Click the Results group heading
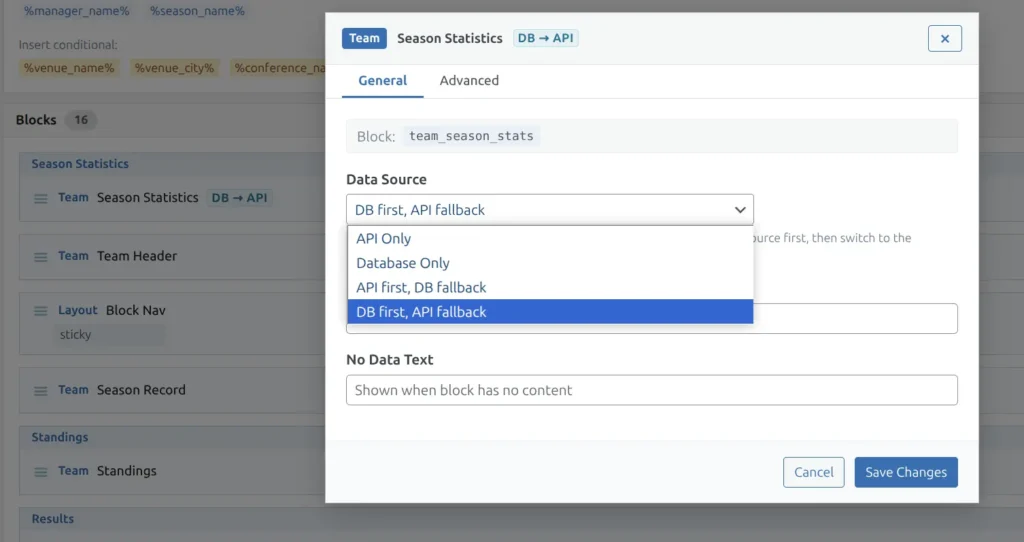The image size is (1024, 542). tap(52, 518)
